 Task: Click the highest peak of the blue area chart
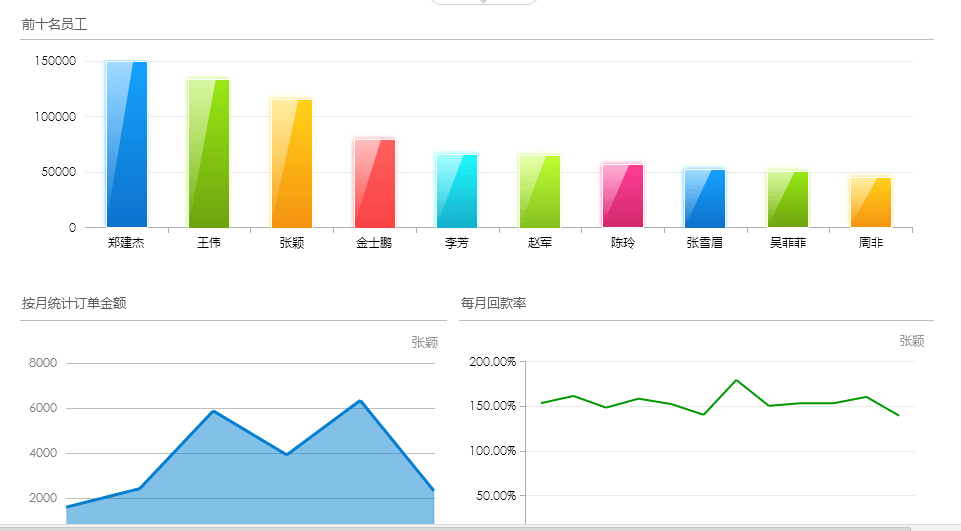click(360, 401)
